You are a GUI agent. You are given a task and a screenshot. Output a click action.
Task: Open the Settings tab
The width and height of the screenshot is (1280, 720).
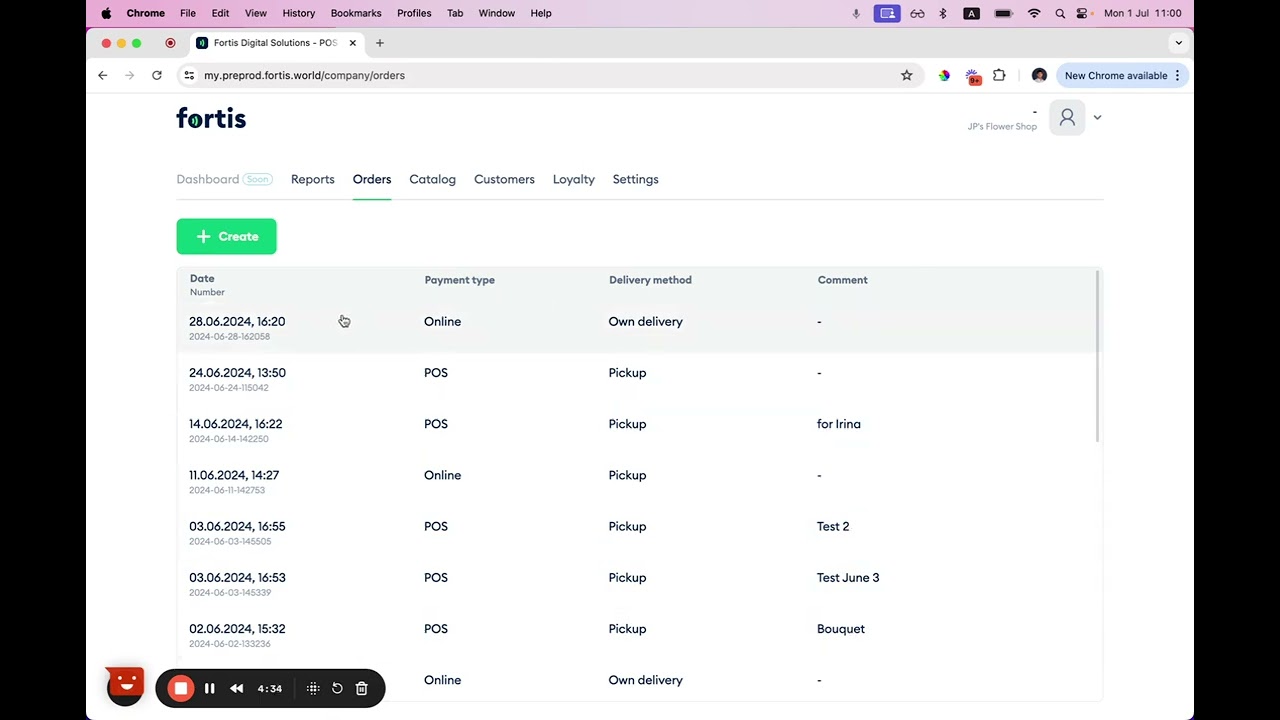[635, 179]
